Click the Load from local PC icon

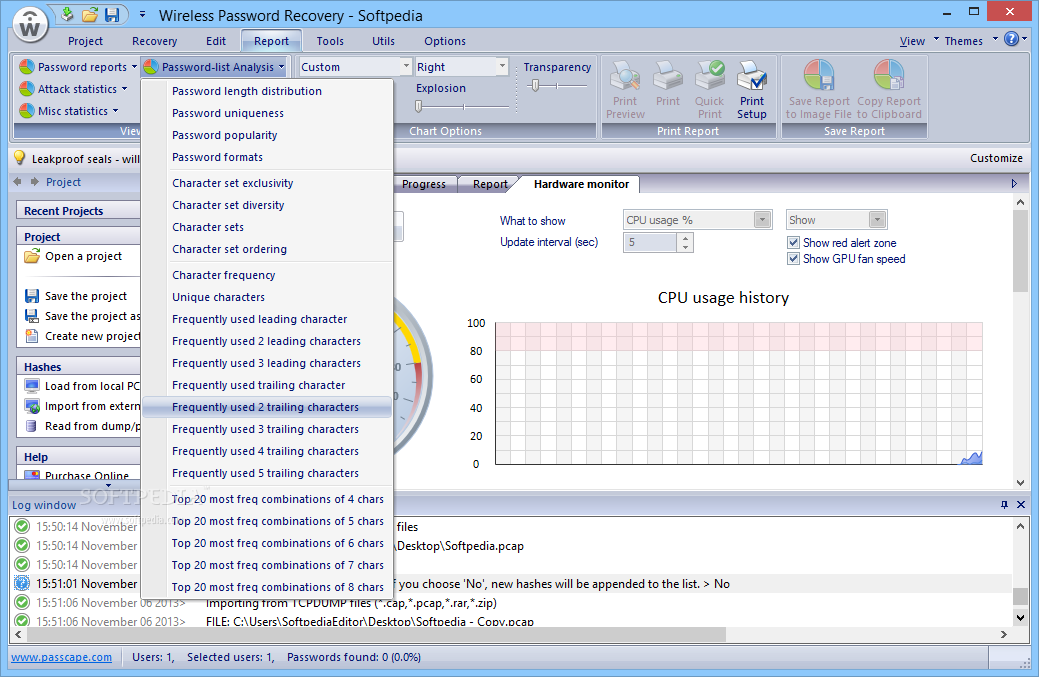tap(32, 386)
